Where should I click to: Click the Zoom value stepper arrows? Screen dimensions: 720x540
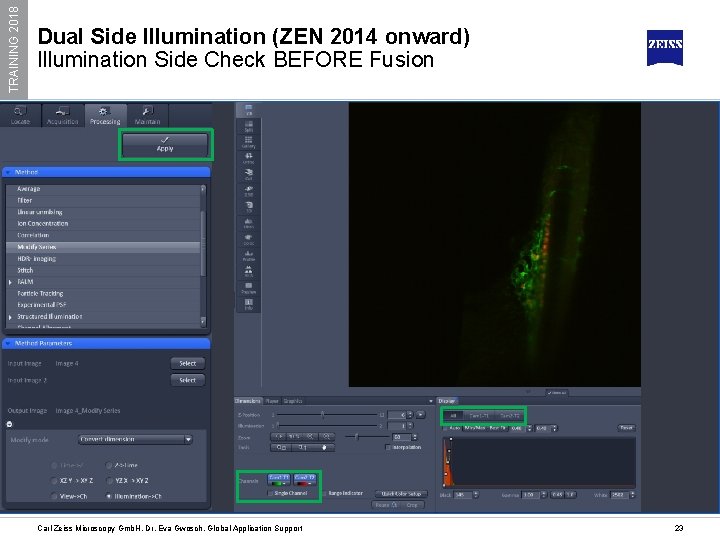pos(415,437)
